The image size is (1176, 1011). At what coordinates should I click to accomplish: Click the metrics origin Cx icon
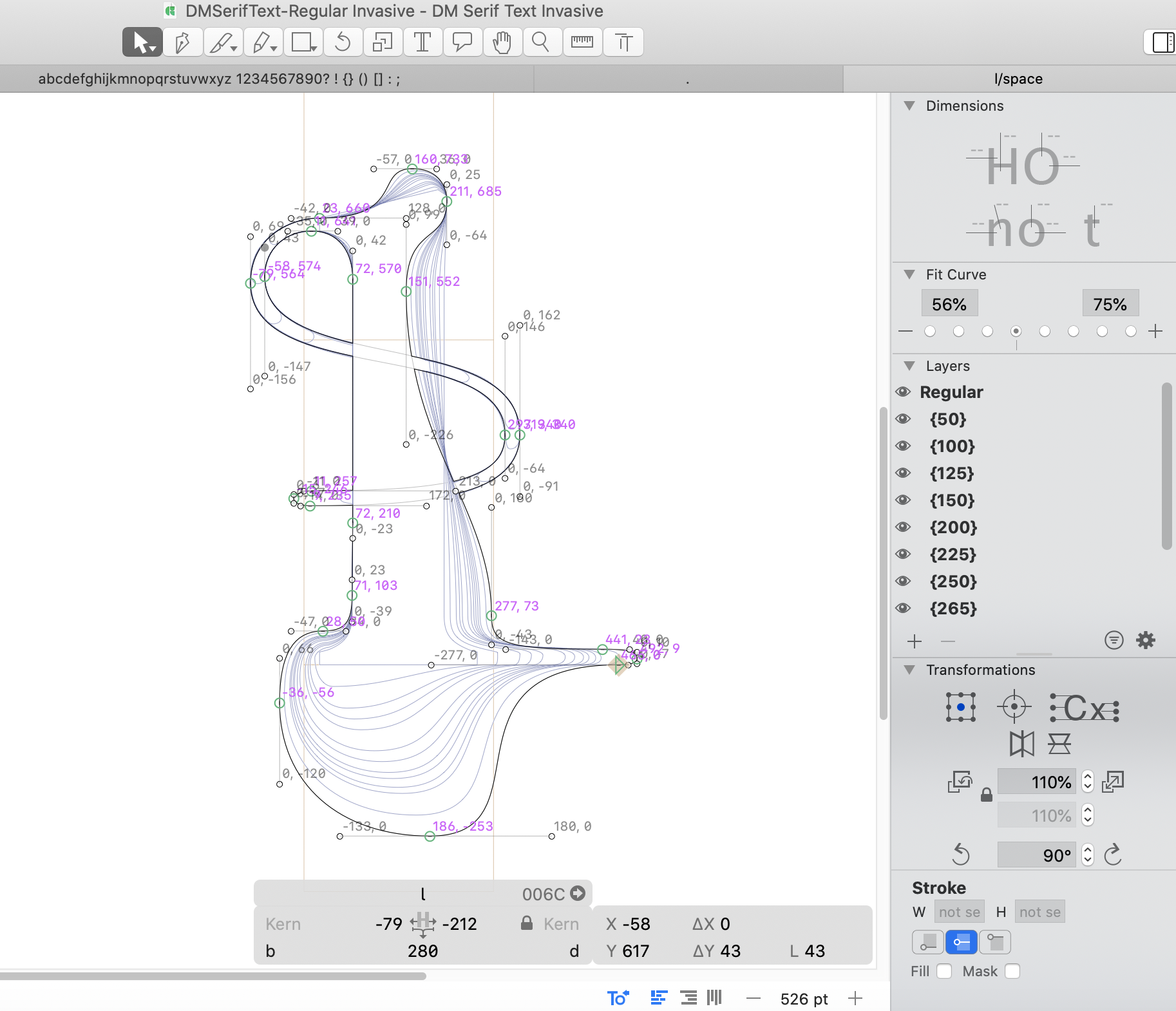[1085, 707]
